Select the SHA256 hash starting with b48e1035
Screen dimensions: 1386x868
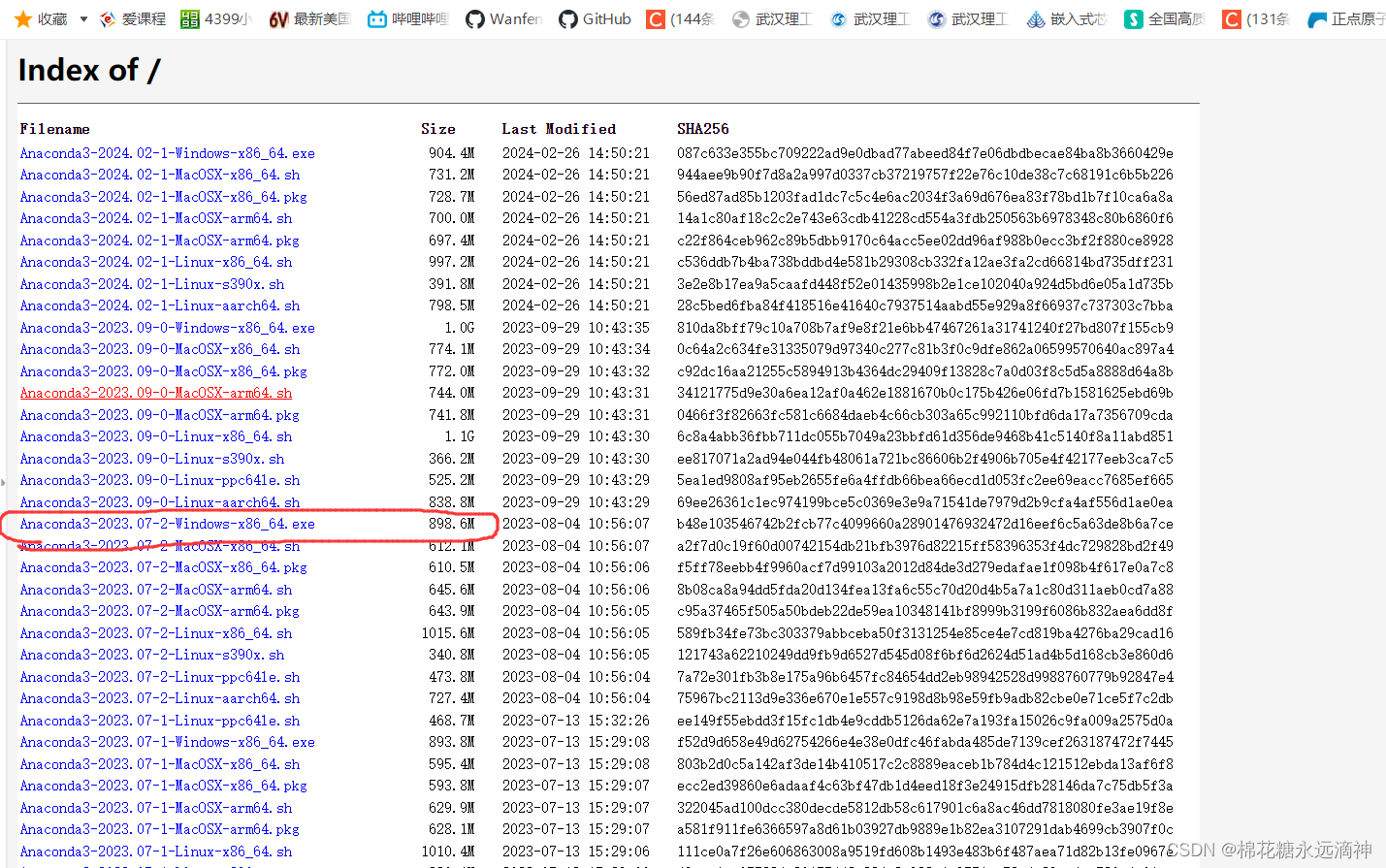(x=925, y=524)
